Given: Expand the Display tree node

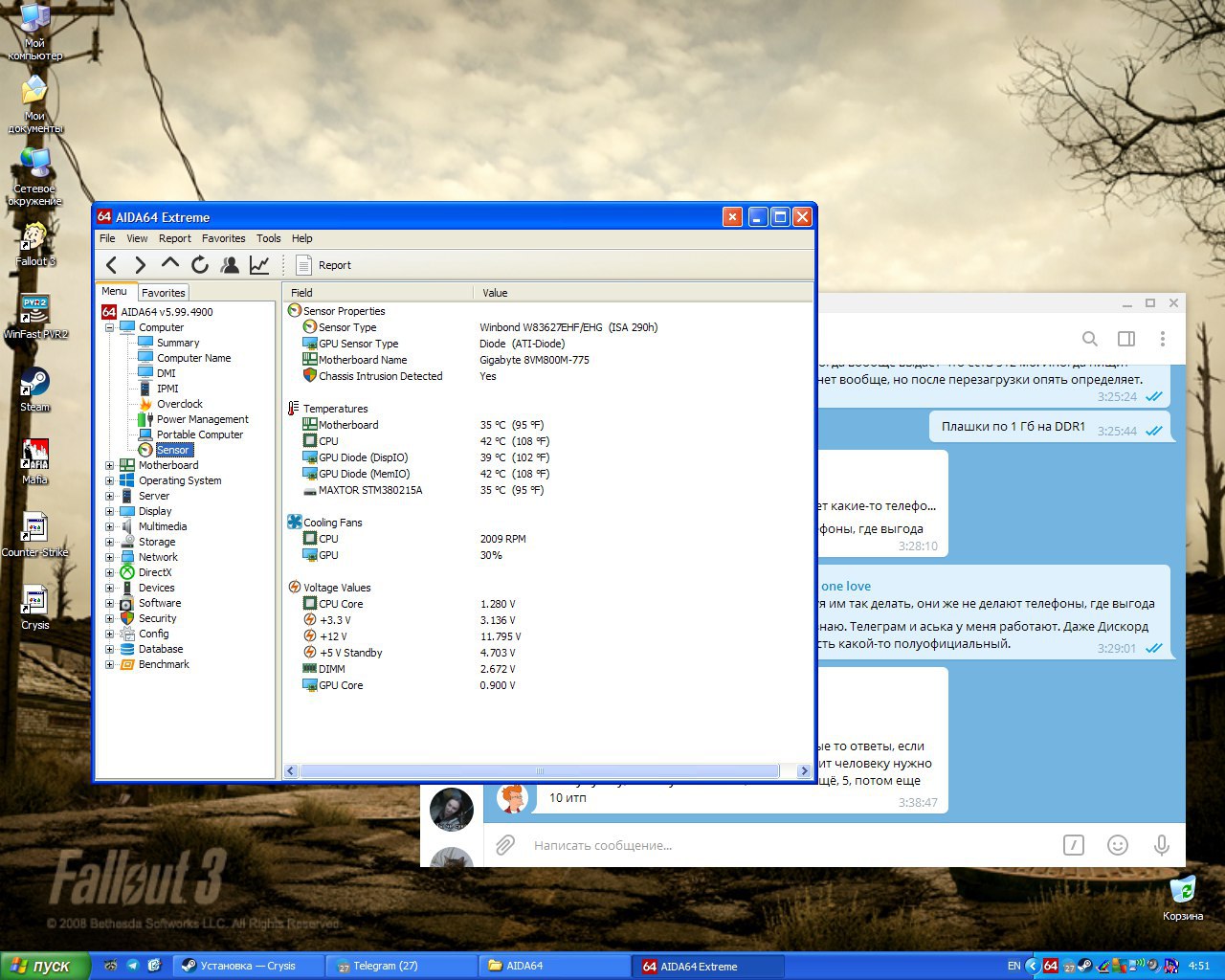Looking at the screenshot, I should [109, 511].
